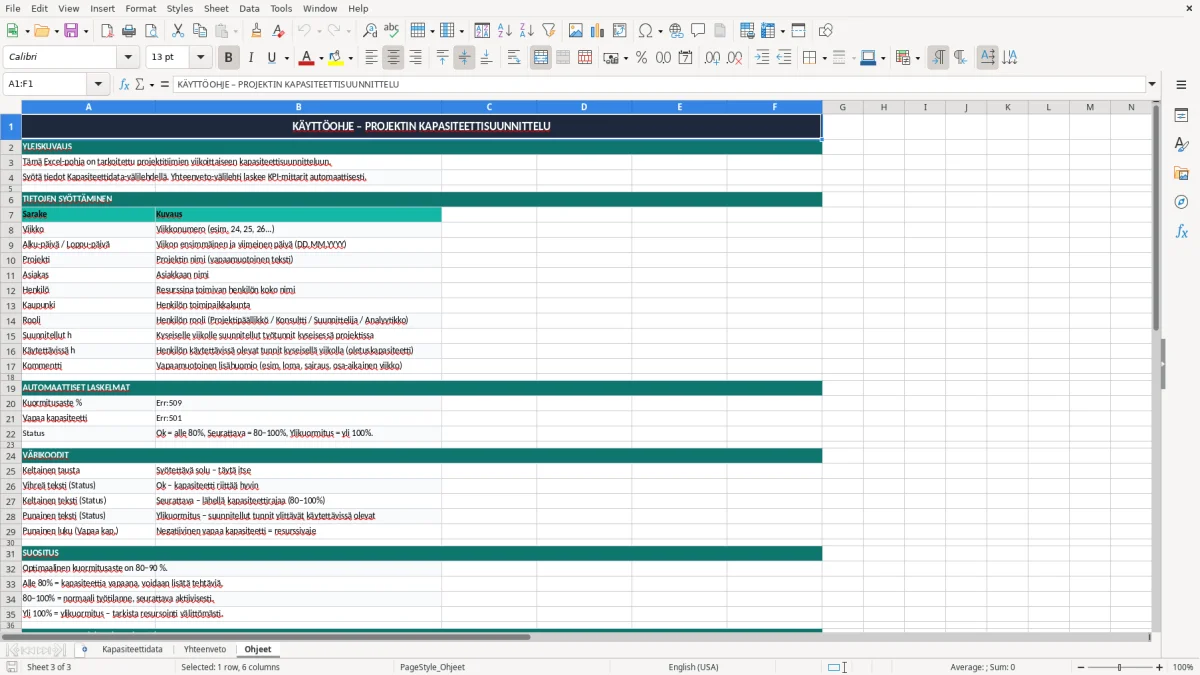Open the sidebar Gallery icon
This screenshot has height=675, width=1200.
[x=1181, y=173]
